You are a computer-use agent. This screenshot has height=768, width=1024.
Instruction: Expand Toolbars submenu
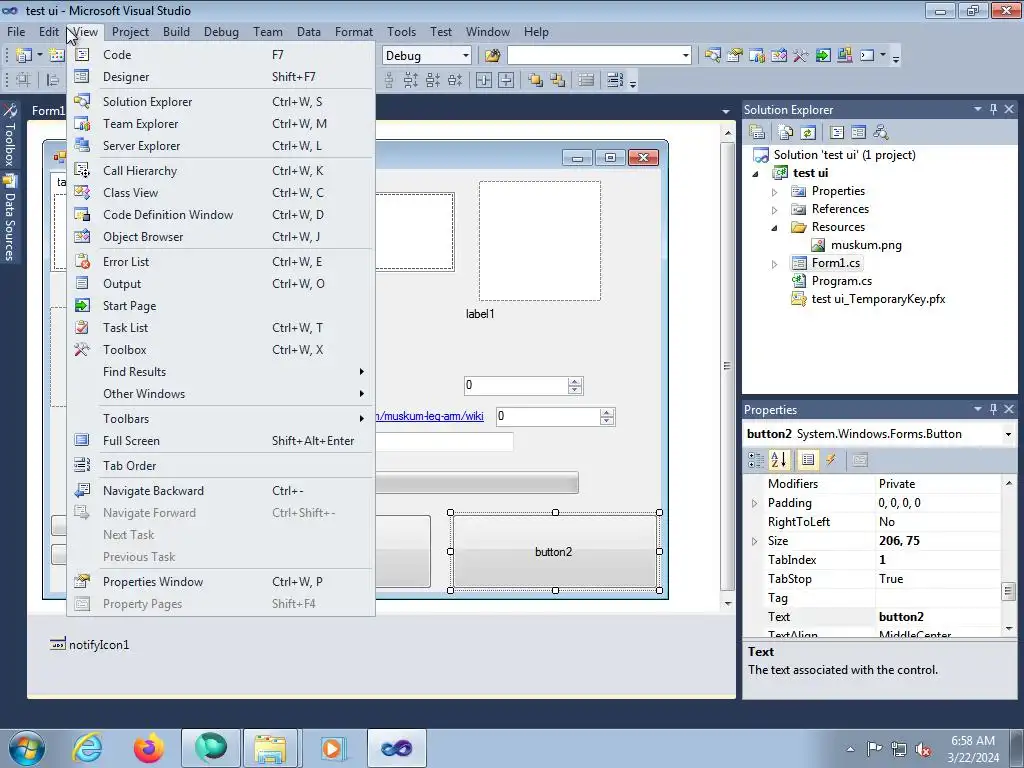pos(221,419)
